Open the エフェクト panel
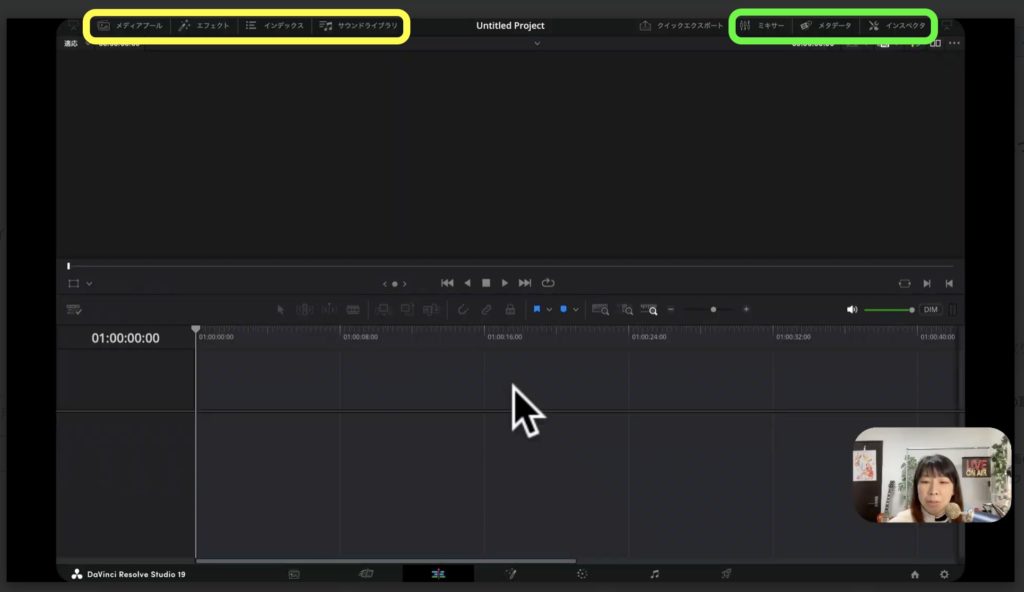Viewport: 1024px width, 592px height. point(204,25)
